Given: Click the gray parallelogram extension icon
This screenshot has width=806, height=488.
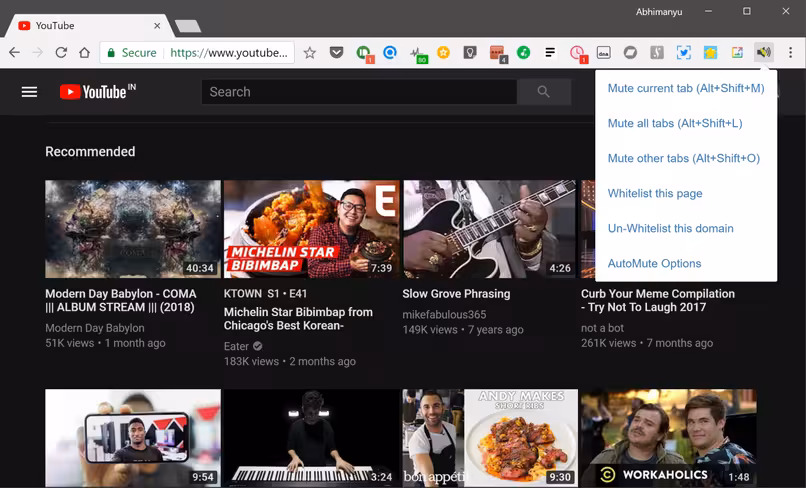Looking at the screenshot, I should click(630, 52).
